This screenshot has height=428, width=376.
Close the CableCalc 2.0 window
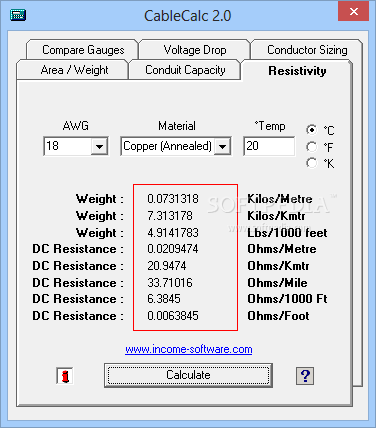point(353,11)
